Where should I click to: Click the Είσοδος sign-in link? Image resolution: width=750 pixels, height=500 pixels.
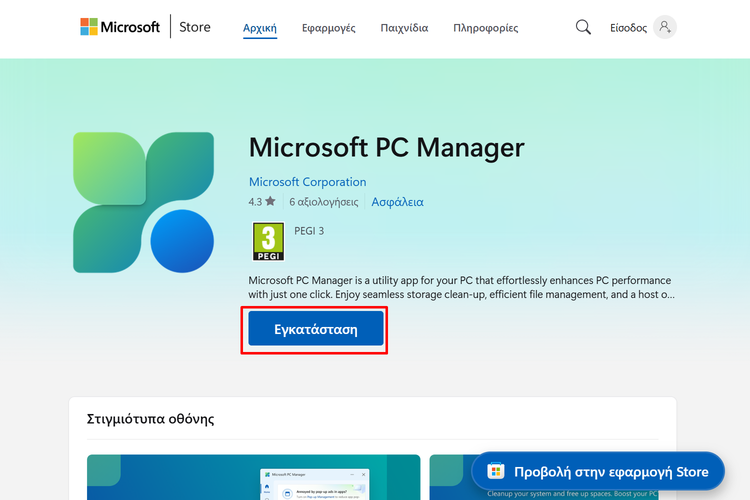coord(628,28)
